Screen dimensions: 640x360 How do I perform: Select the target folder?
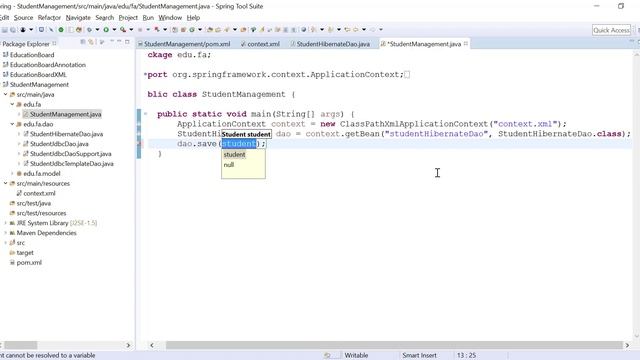25,253
